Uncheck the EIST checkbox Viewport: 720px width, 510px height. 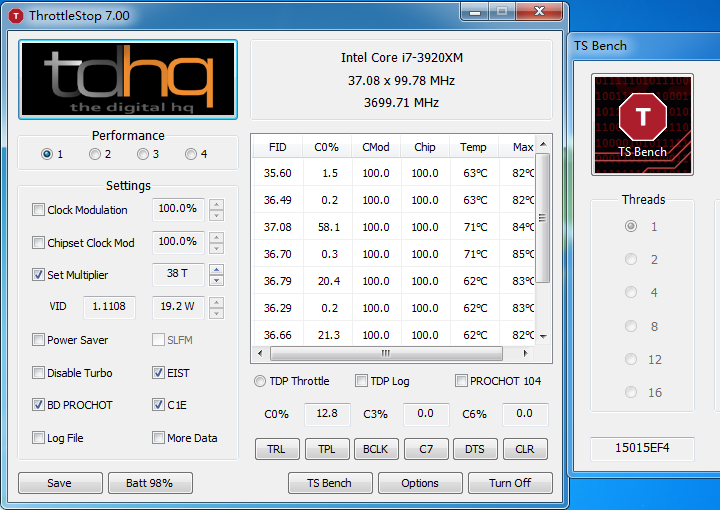point(158,373)
